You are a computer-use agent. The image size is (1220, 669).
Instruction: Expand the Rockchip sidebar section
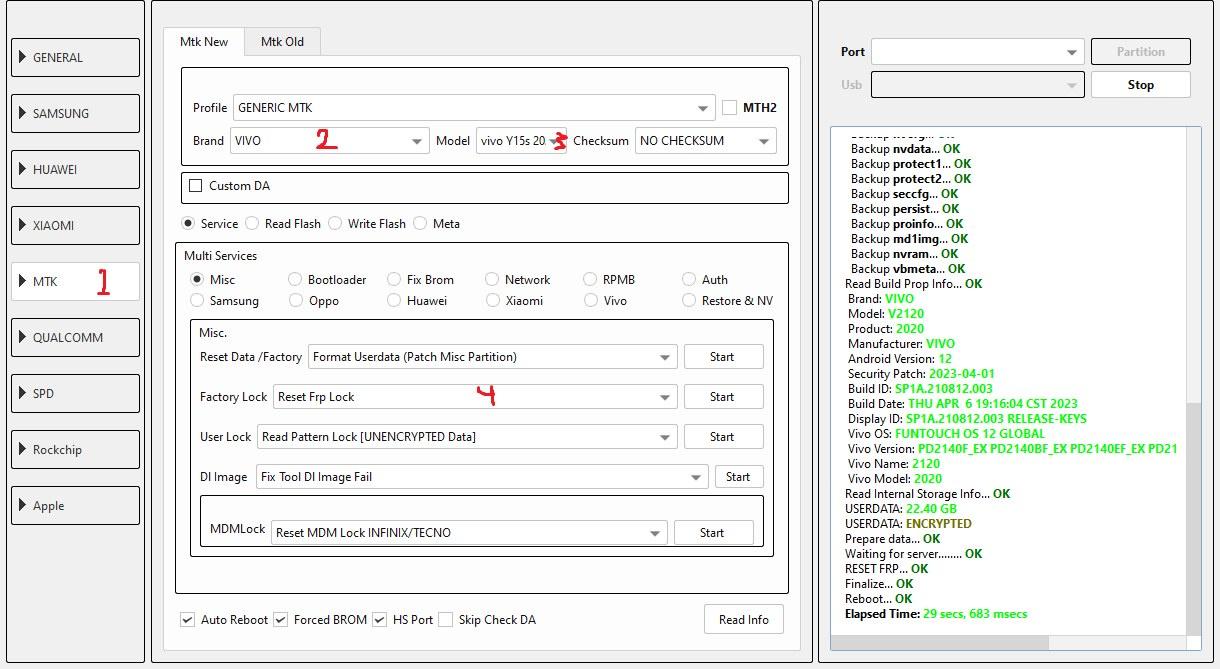point(76,449)
